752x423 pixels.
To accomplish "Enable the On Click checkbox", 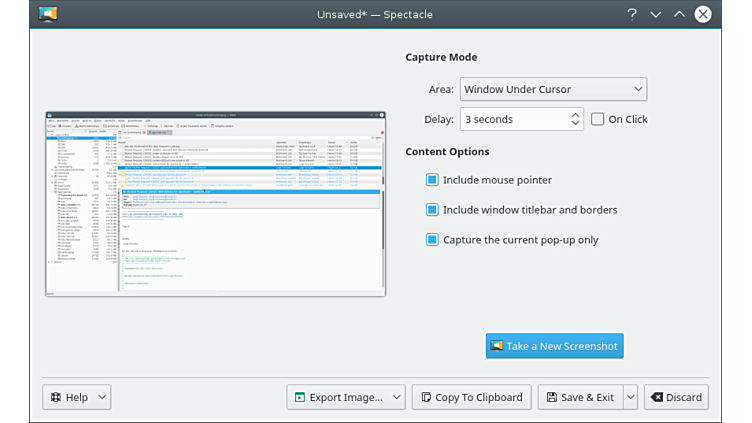I will tap(598, 119).
